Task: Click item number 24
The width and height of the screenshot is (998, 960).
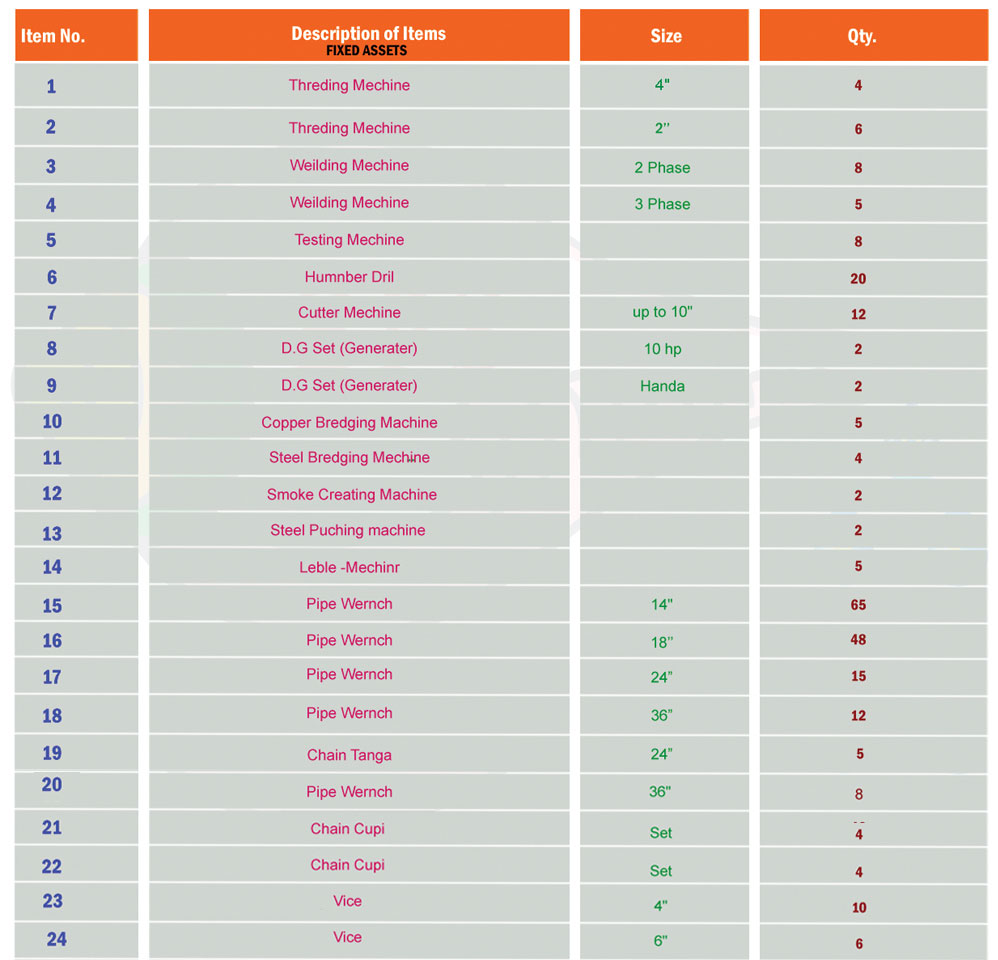Action: click(56, 939)
